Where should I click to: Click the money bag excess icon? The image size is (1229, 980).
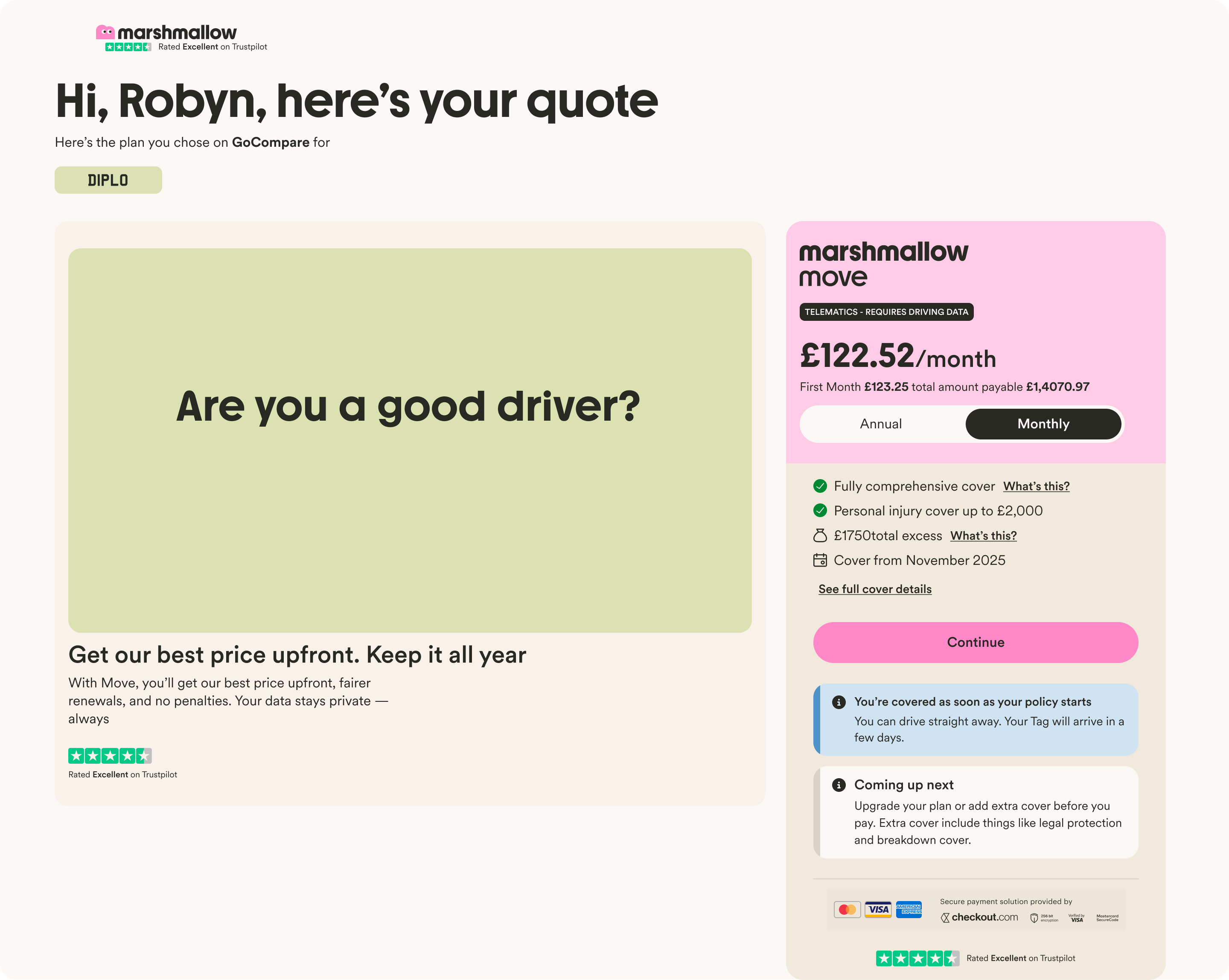click(x=820, y=535)
